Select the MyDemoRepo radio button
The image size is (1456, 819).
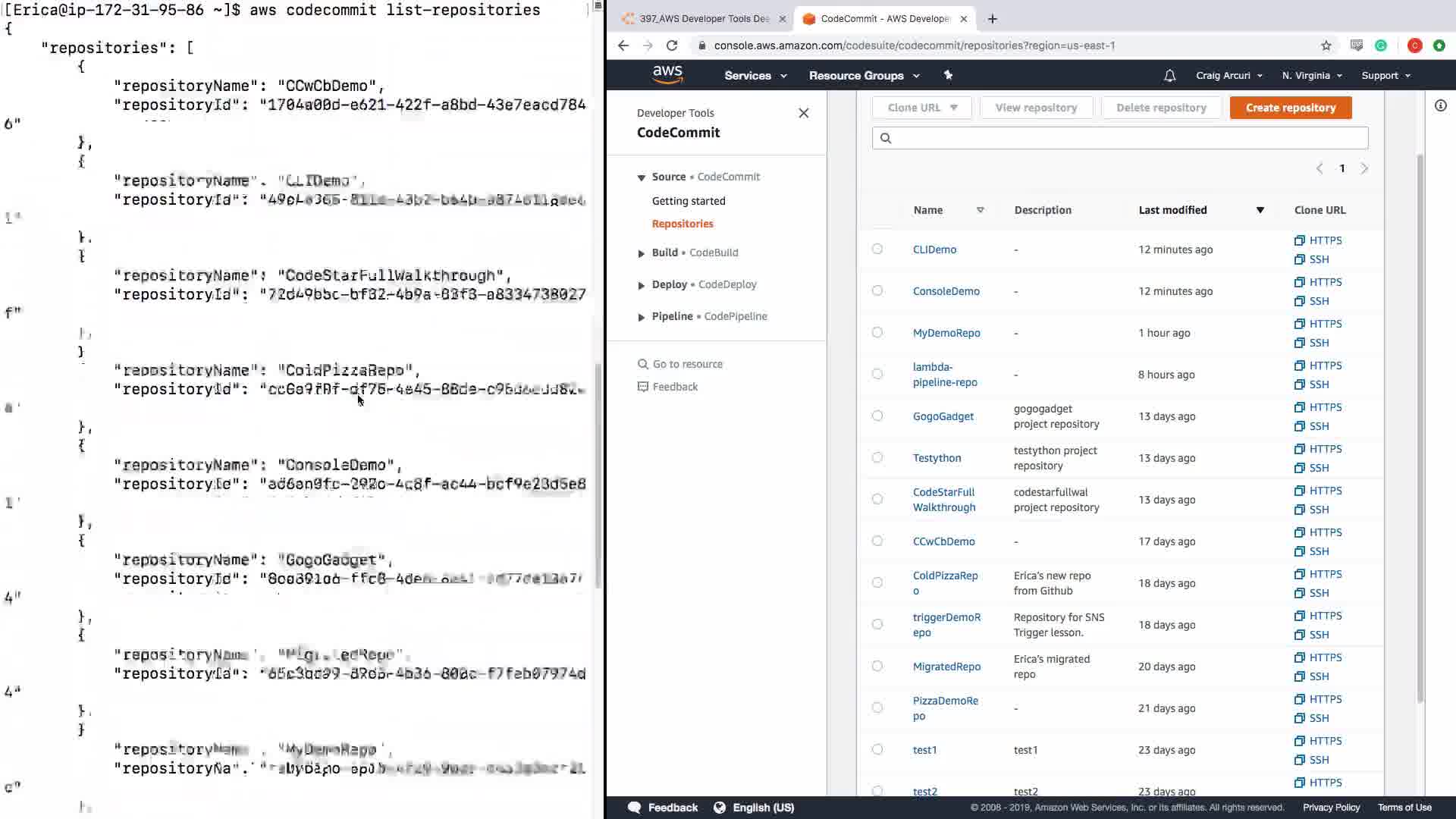pyautogui.click(x=877, y=332)
